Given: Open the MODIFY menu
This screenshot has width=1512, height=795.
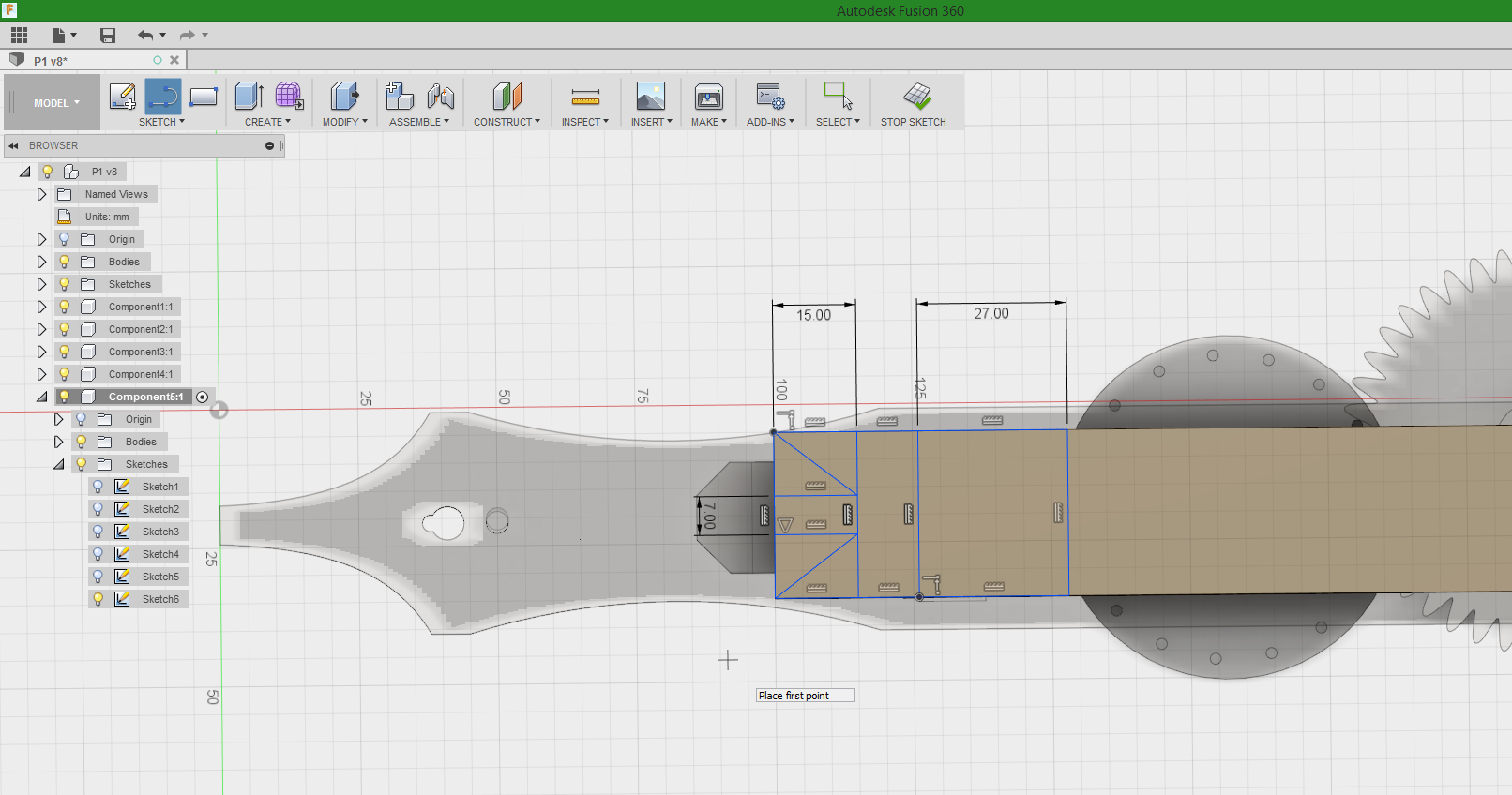Looking at the screenshot, I should [x=344, y=122].
